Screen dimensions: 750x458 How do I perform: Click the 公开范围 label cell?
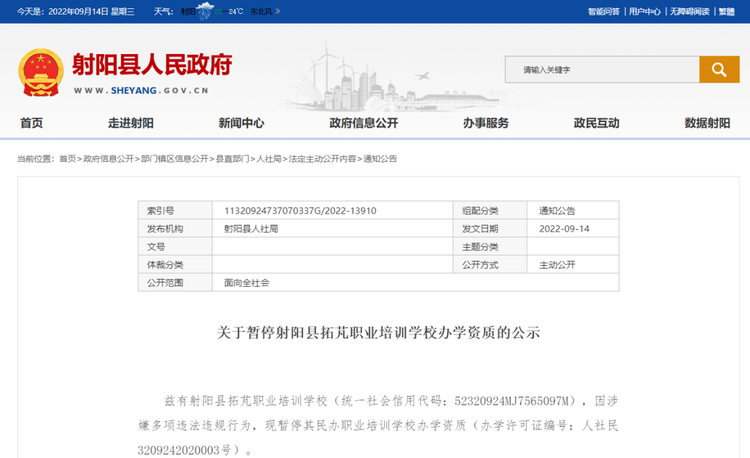pyautogui.click(x=175, y=283)
